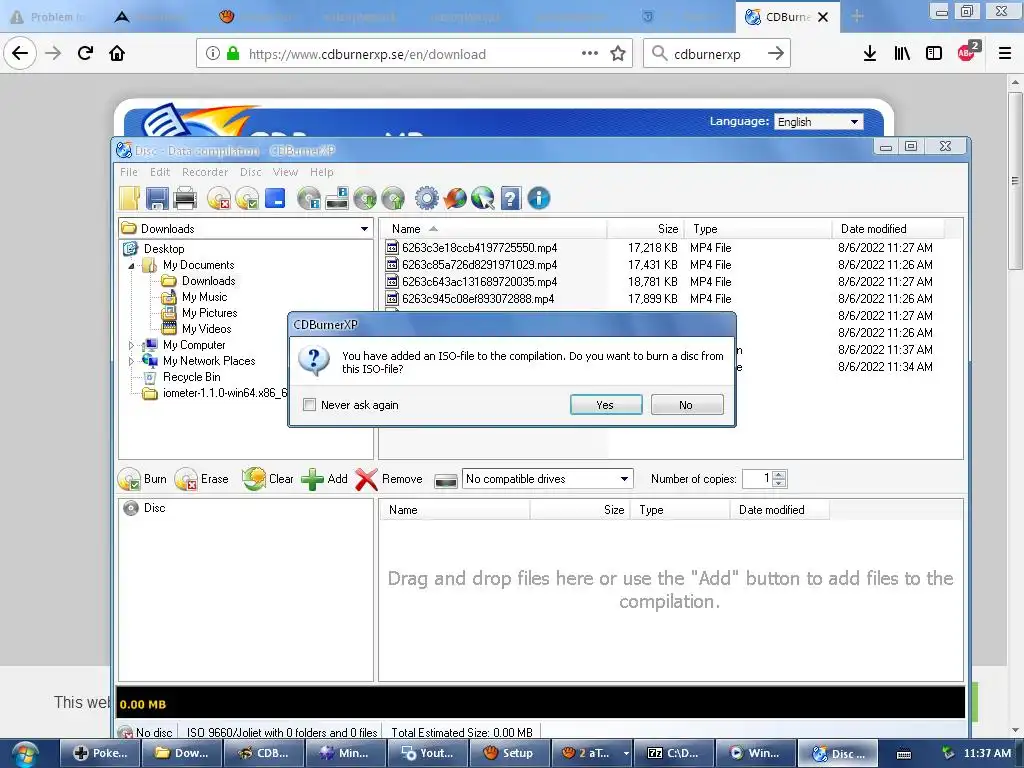Open the Firefox hamburger menu
The width and height of the screenshot is (1024, 768).
(1004, 54)
